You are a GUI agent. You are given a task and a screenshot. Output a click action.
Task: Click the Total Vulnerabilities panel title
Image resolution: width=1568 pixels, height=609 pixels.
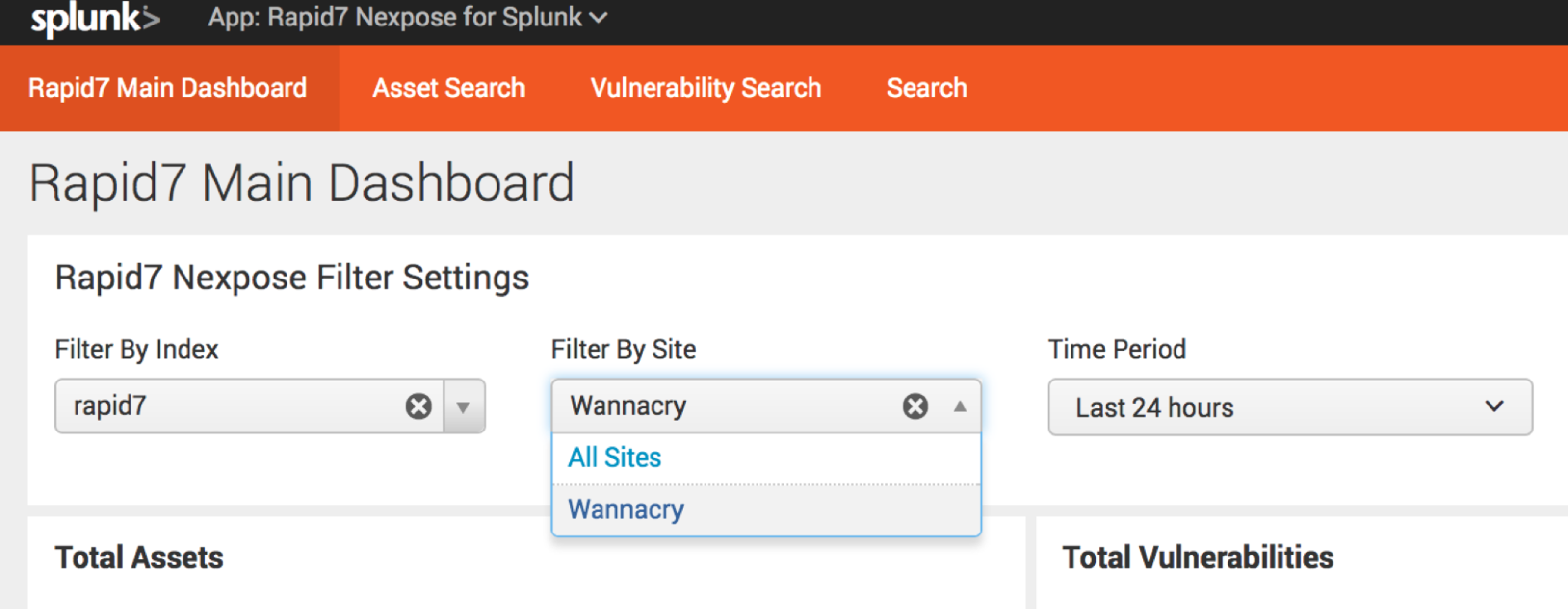(x=1197, y=558)
